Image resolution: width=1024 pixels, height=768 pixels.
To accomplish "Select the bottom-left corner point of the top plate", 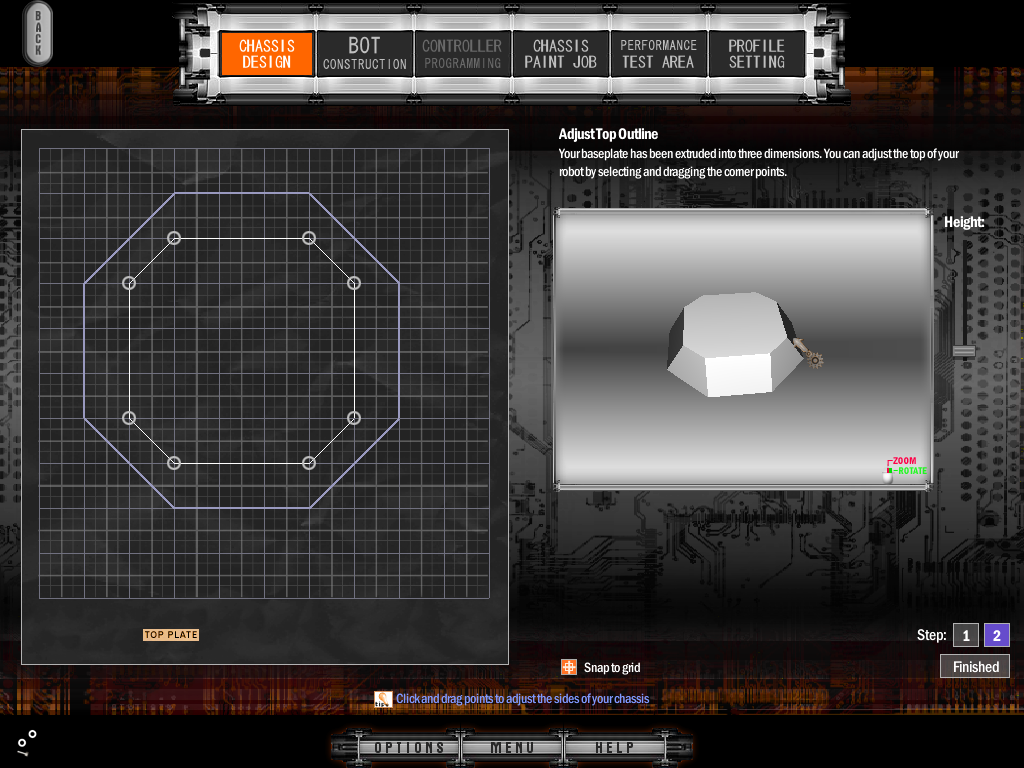I will (x=174, y=463).
